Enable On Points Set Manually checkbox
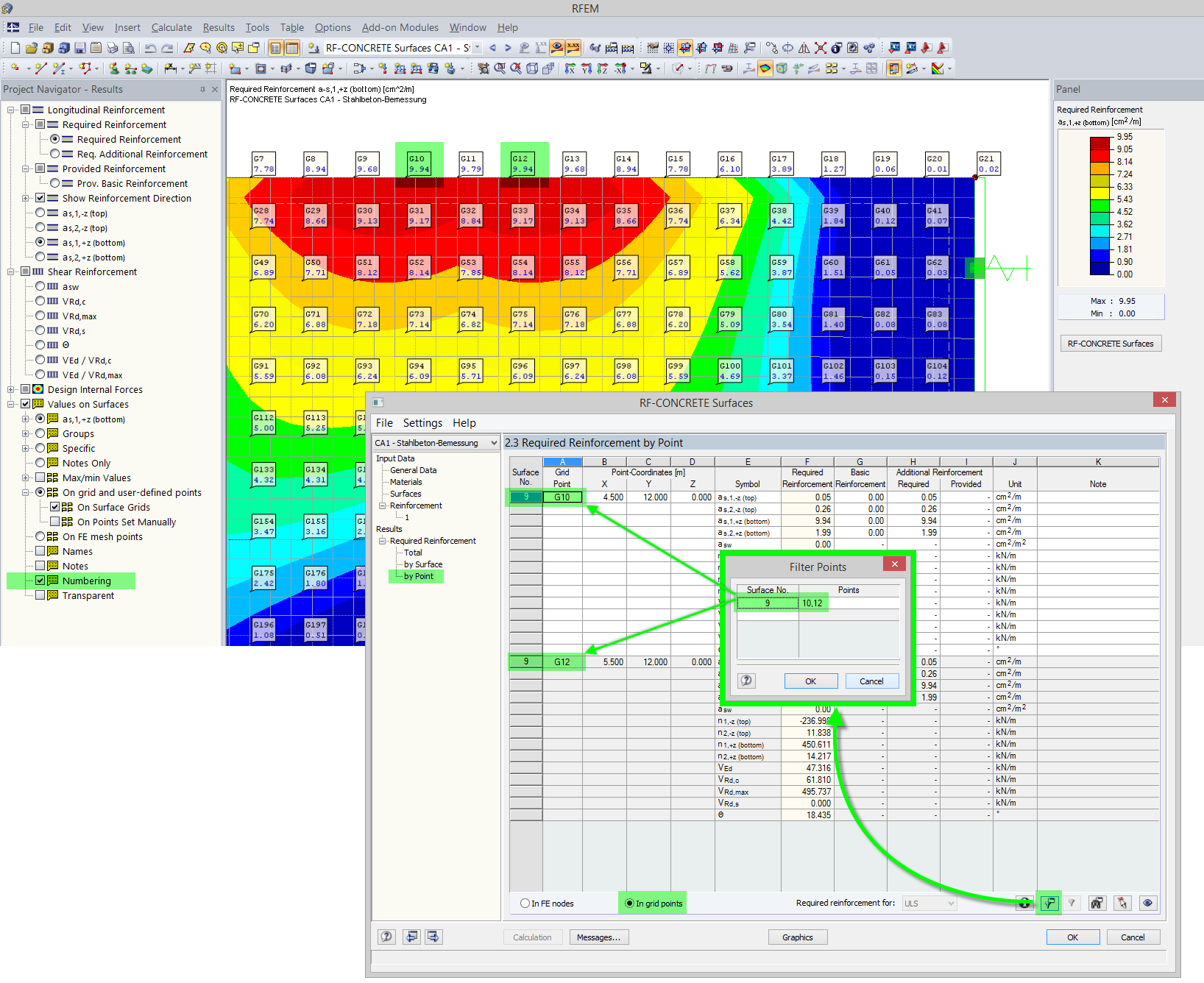The image size is (1204, 983). 55,522
